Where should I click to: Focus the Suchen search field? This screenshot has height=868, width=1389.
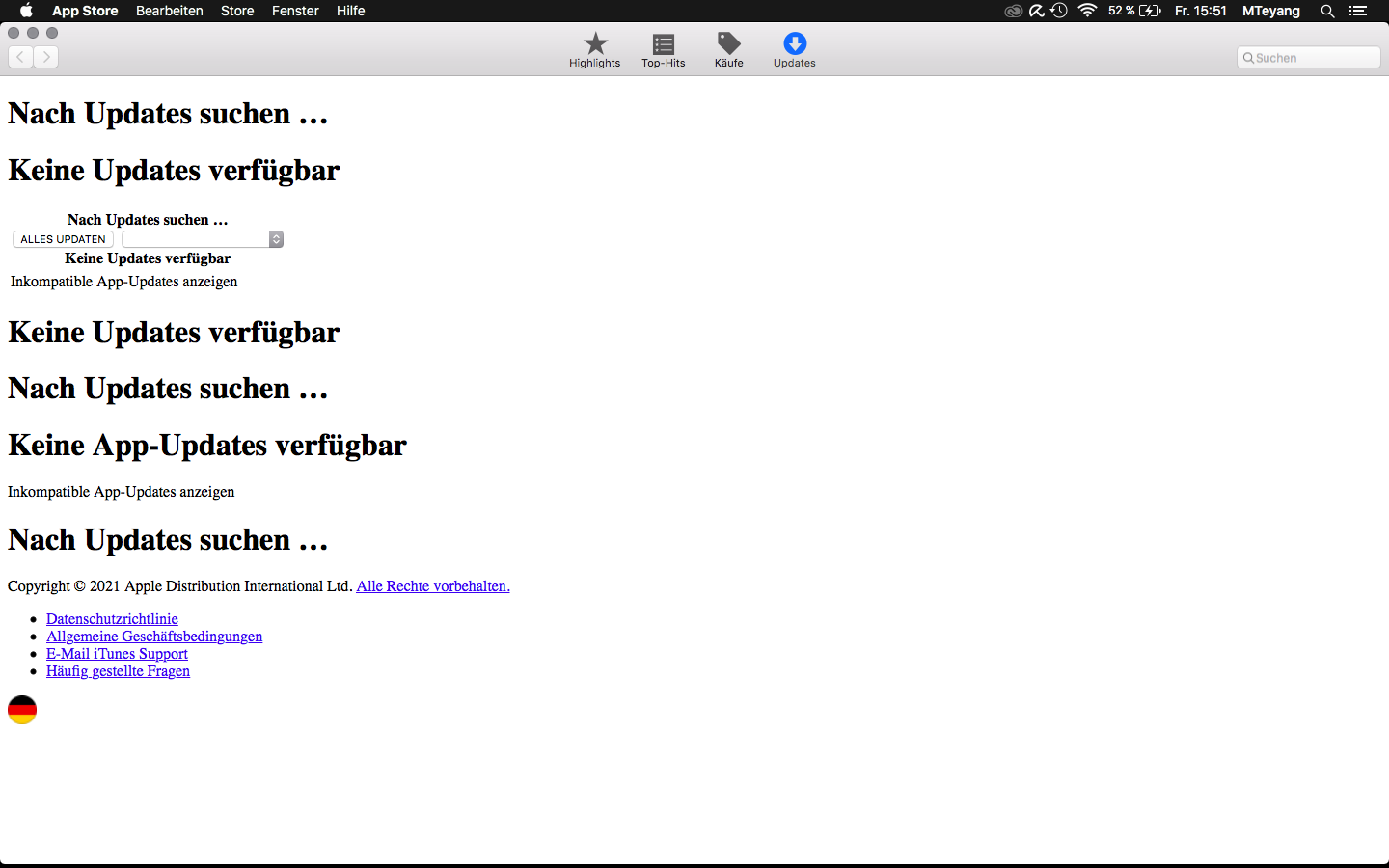[1308, 58]
